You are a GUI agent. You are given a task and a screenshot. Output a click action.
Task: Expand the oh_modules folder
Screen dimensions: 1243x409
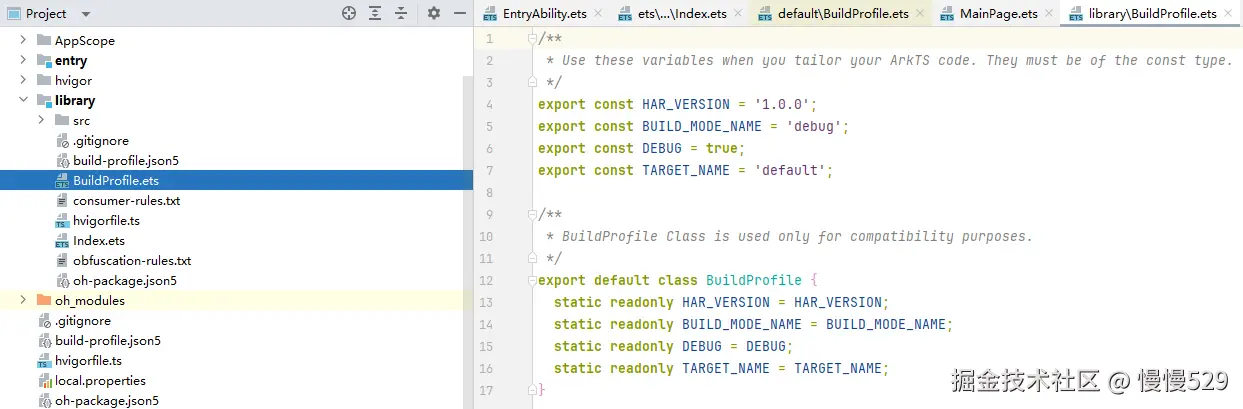point(23,301)
